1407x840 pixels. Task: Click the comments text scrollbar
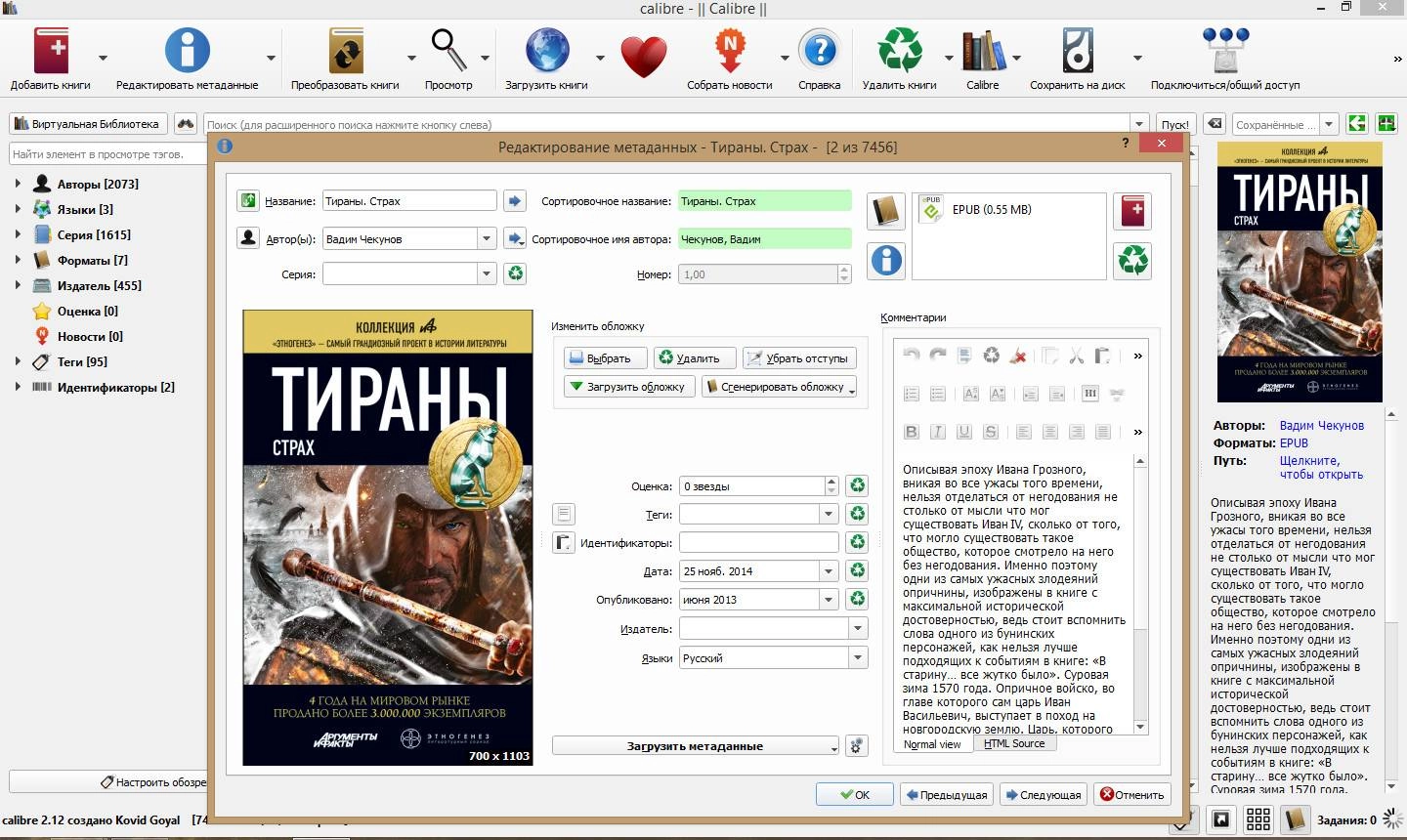(1139, 594)
